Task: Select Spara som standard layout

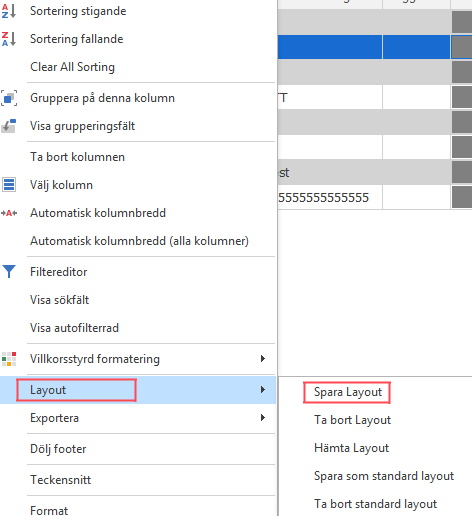Action: (384, 476)
